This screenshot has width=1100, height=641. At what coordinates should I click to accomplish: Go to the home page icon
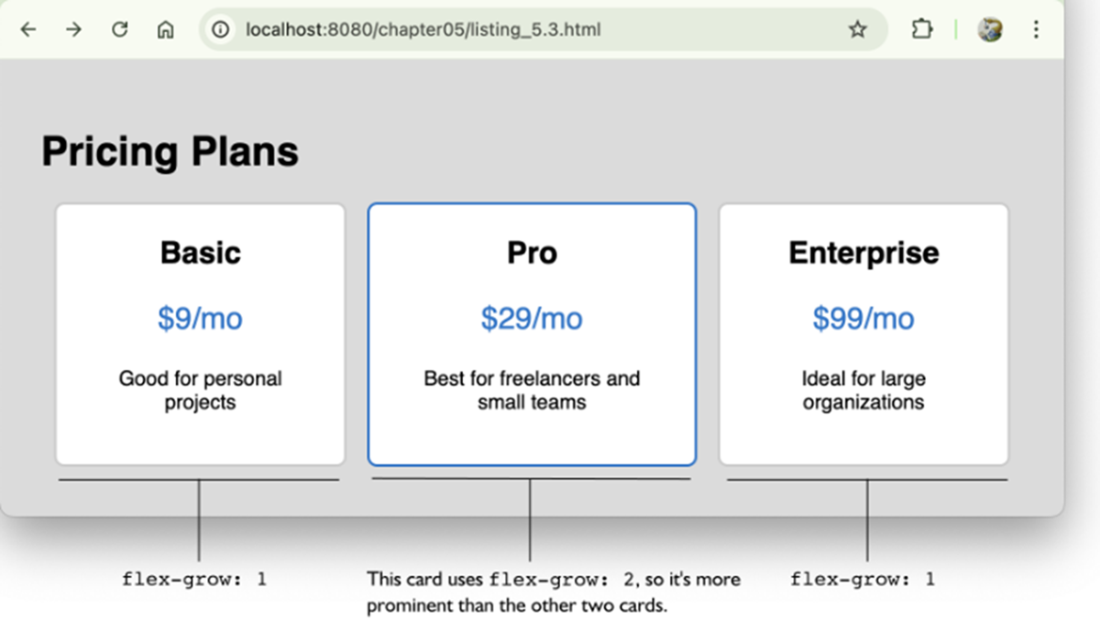166,30
